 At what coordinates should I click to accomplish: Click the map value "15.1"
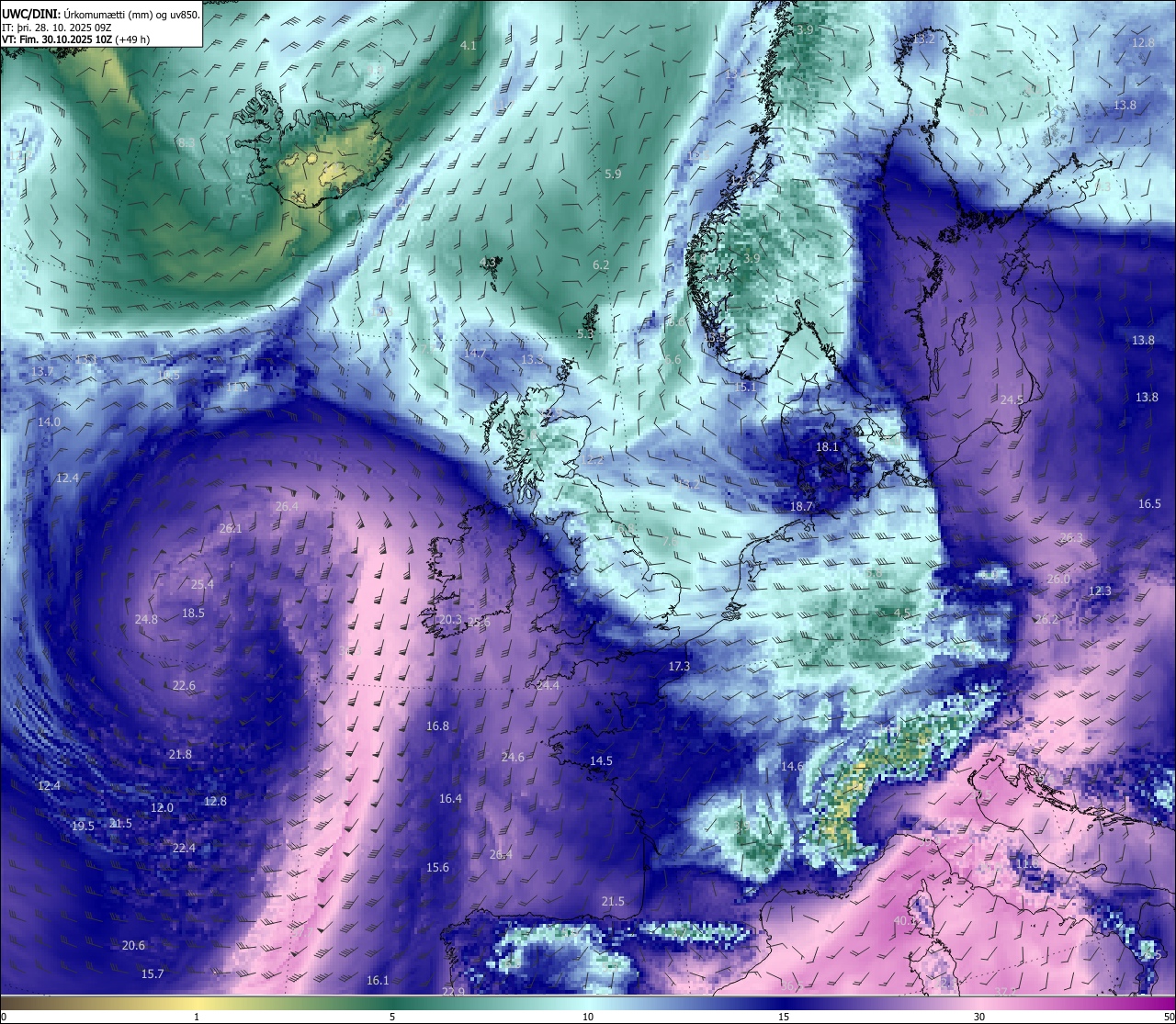[x=745, y=388]
